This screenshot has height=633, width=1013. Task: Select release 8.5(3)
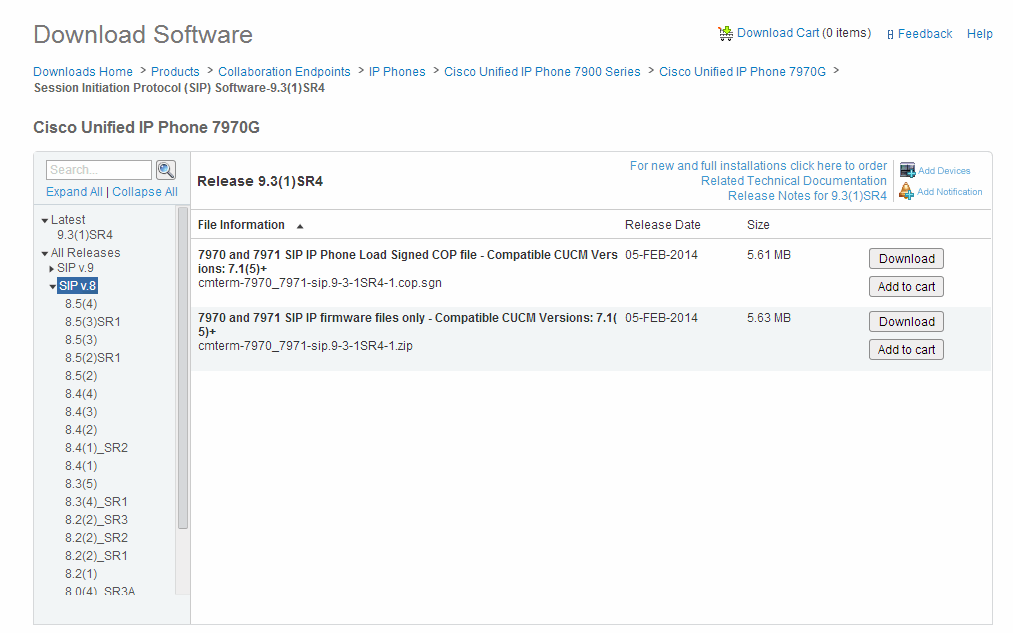click(81, 340)
